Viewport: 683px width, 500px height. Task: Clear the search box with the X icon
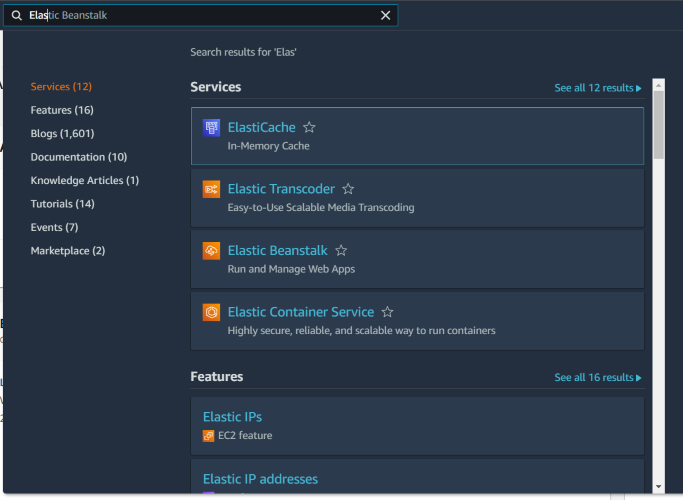[386, 16]
